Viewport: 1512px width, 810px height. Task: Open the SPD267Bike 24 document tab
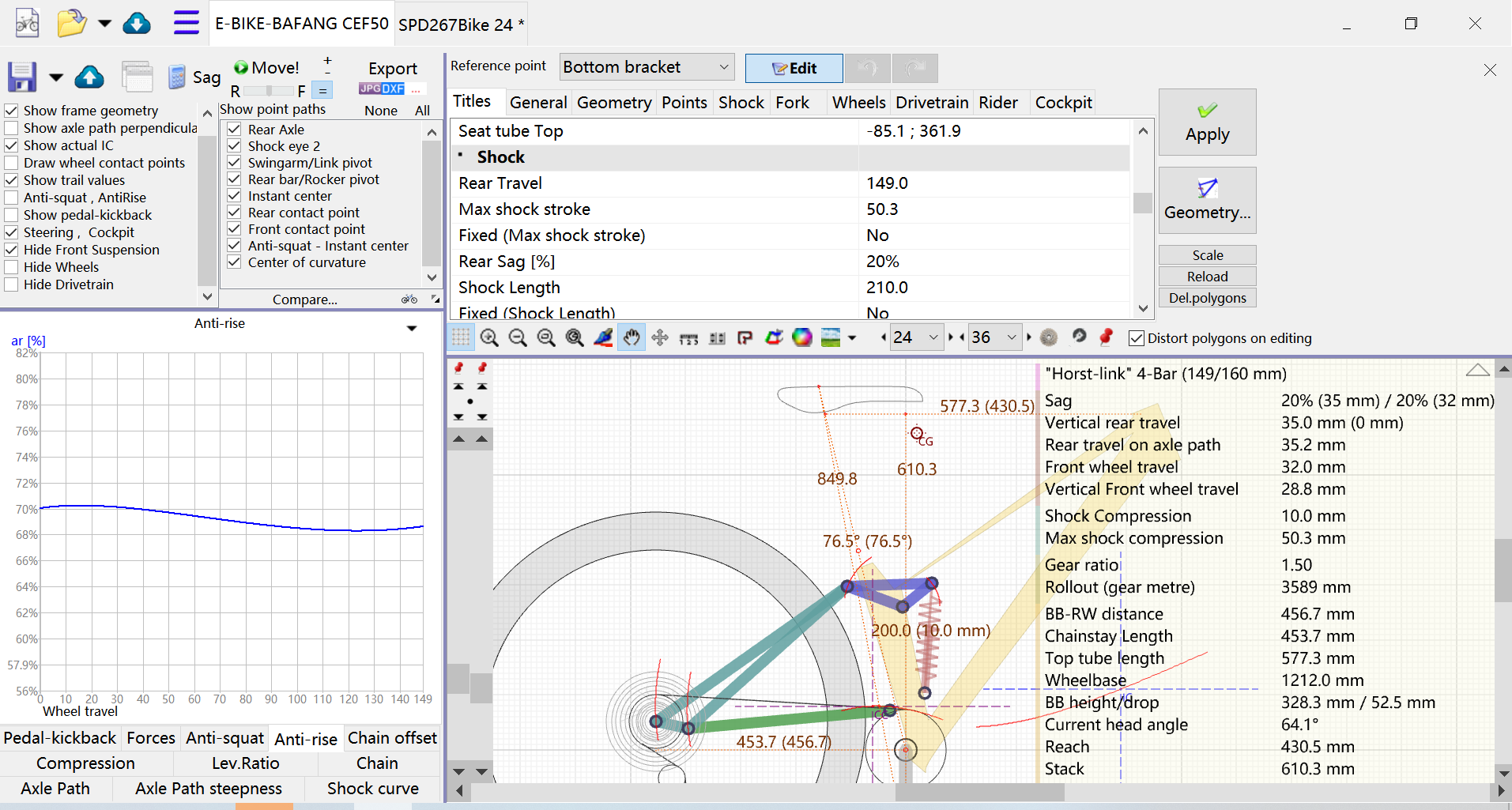pos(461,24)
